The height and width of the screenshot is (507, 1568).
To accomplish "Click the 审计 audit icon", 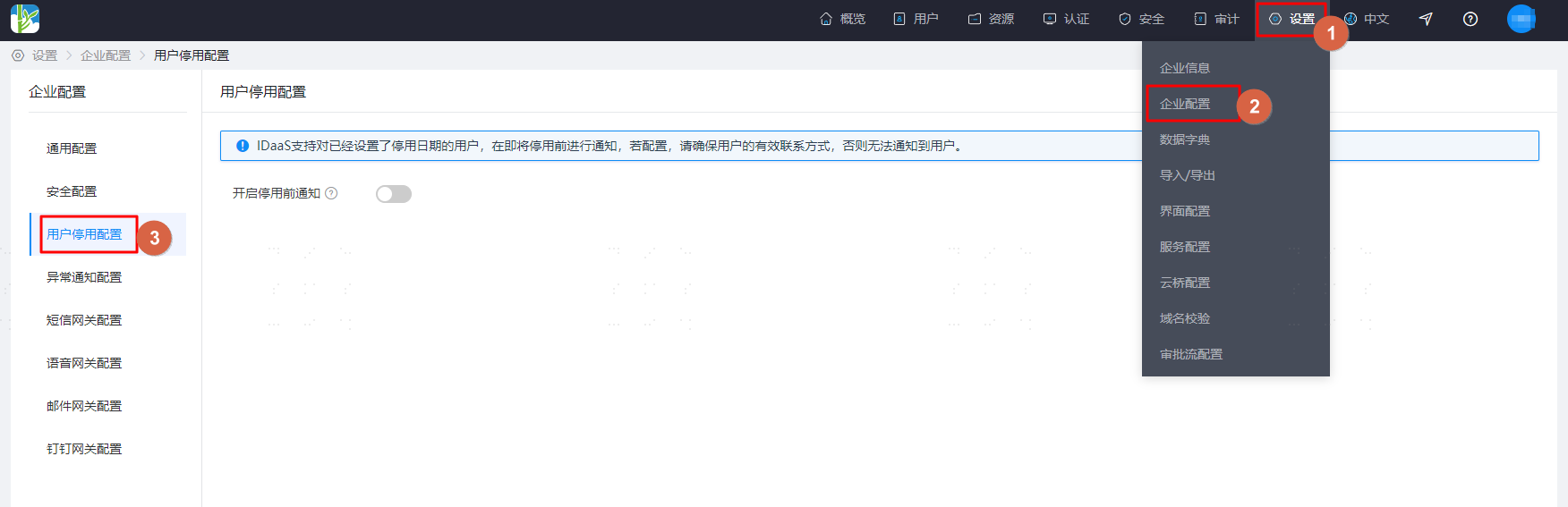I will point(1200,19).
